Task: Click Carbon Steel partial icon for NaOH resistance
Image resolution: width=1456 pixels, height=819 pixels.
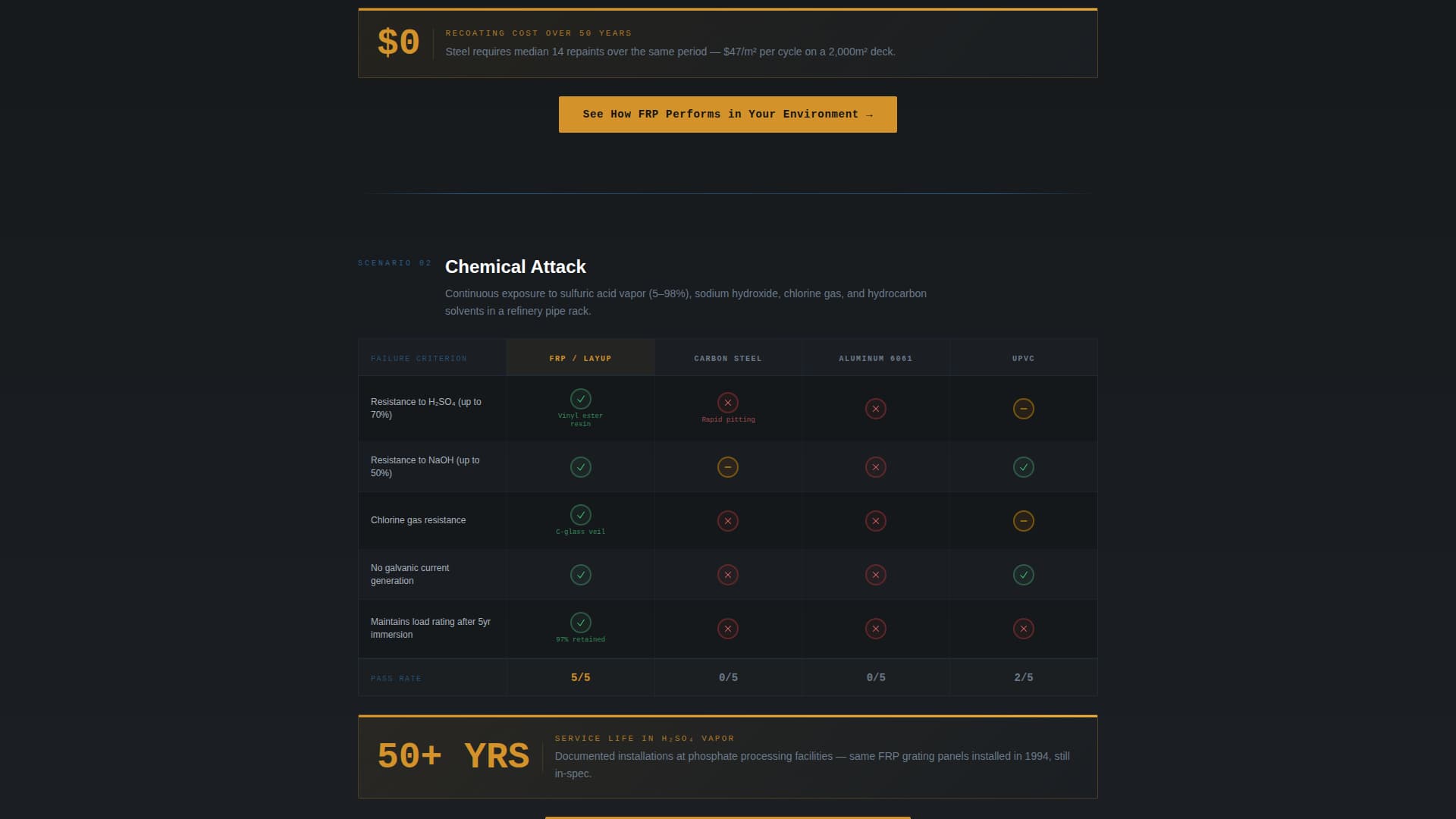Action: [x=727, y=467]
